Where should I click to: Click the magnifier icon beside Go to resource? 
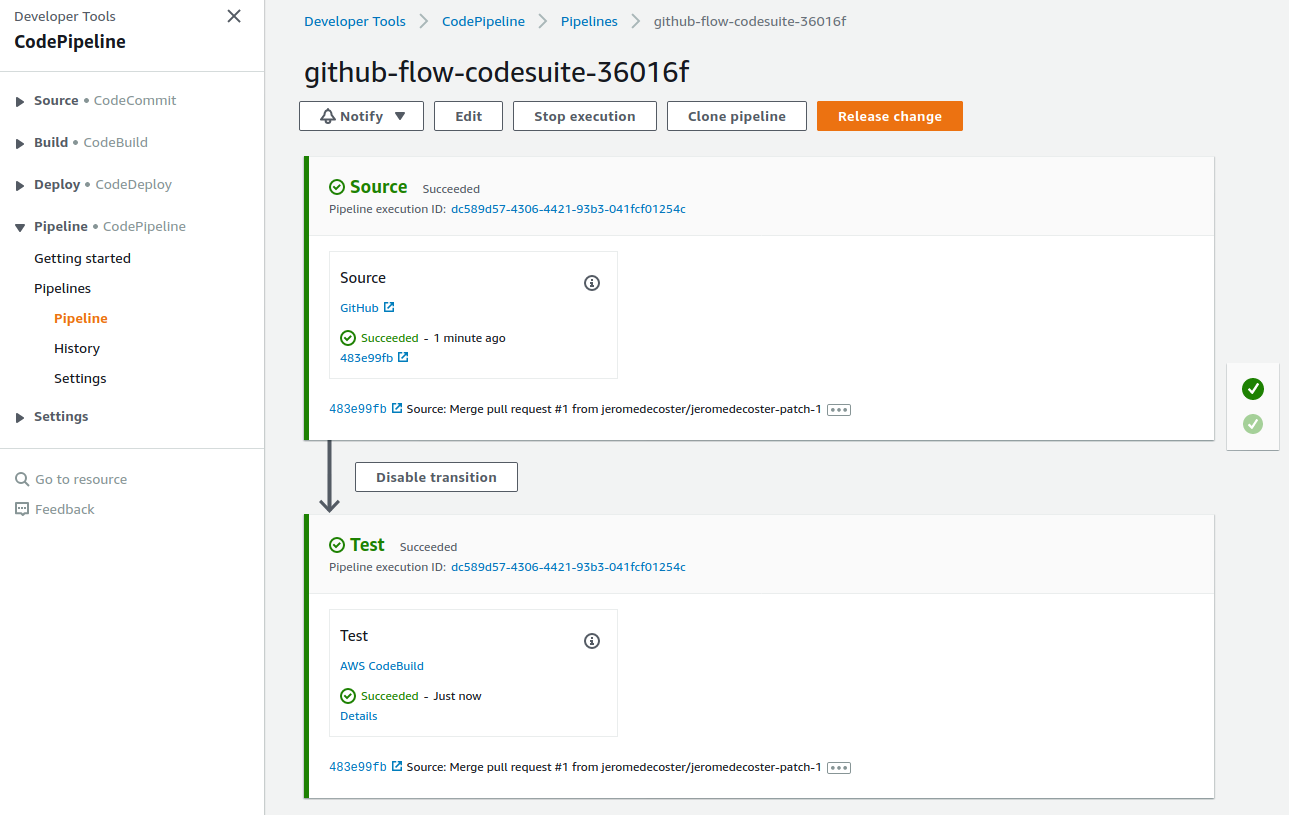click(22, 479)
